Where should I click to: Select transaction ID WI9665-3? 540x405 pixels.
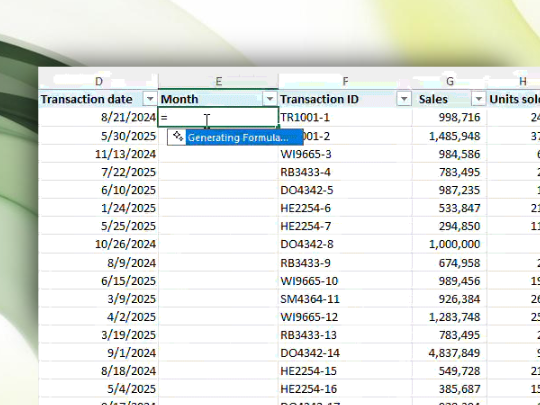click(x=345, y=154)
